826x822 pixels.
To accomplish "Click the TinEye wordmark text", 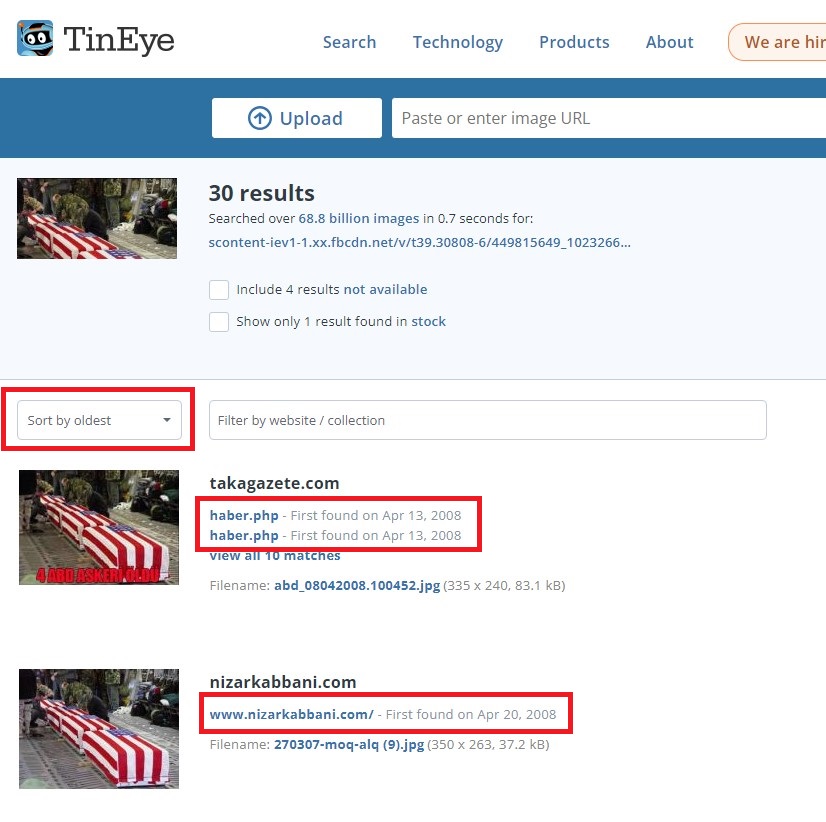I will coord(119,40).
